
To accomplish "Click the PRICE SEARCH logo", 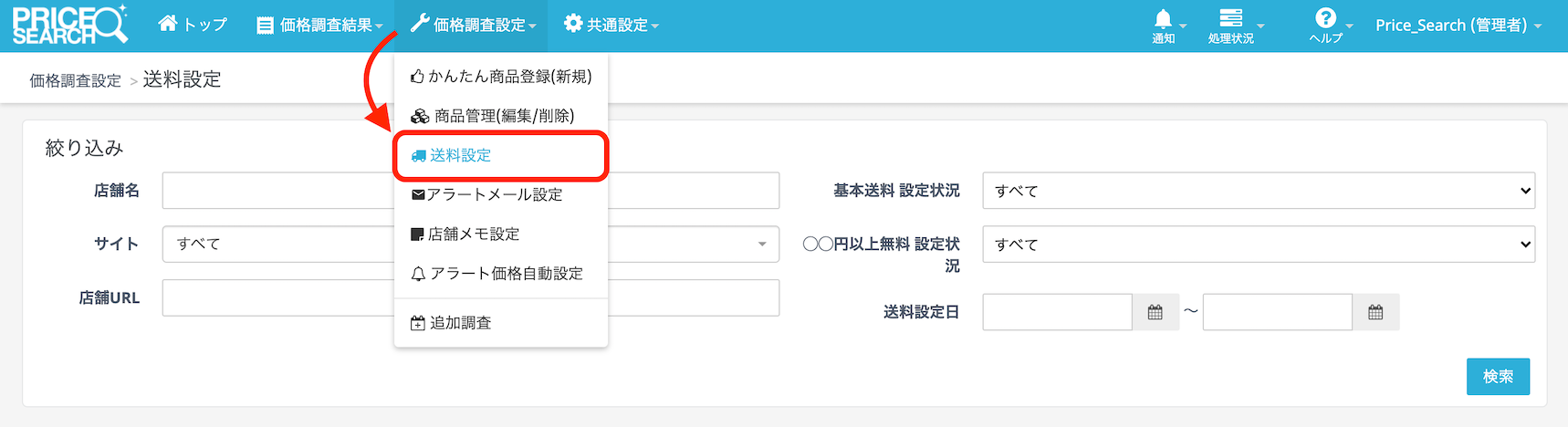I will pyautogui.click(x=69, y=25).
